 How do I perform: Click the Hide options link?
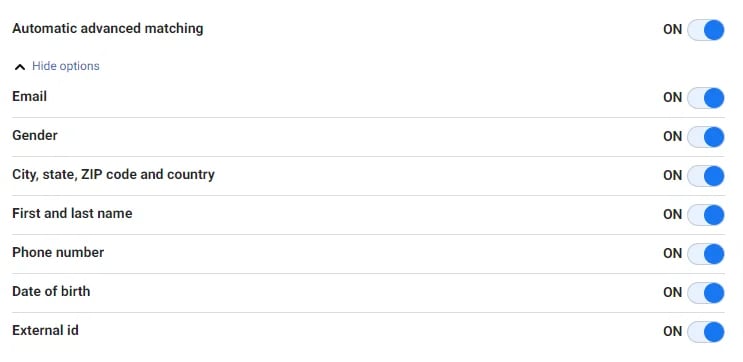[x=65, y=66]
